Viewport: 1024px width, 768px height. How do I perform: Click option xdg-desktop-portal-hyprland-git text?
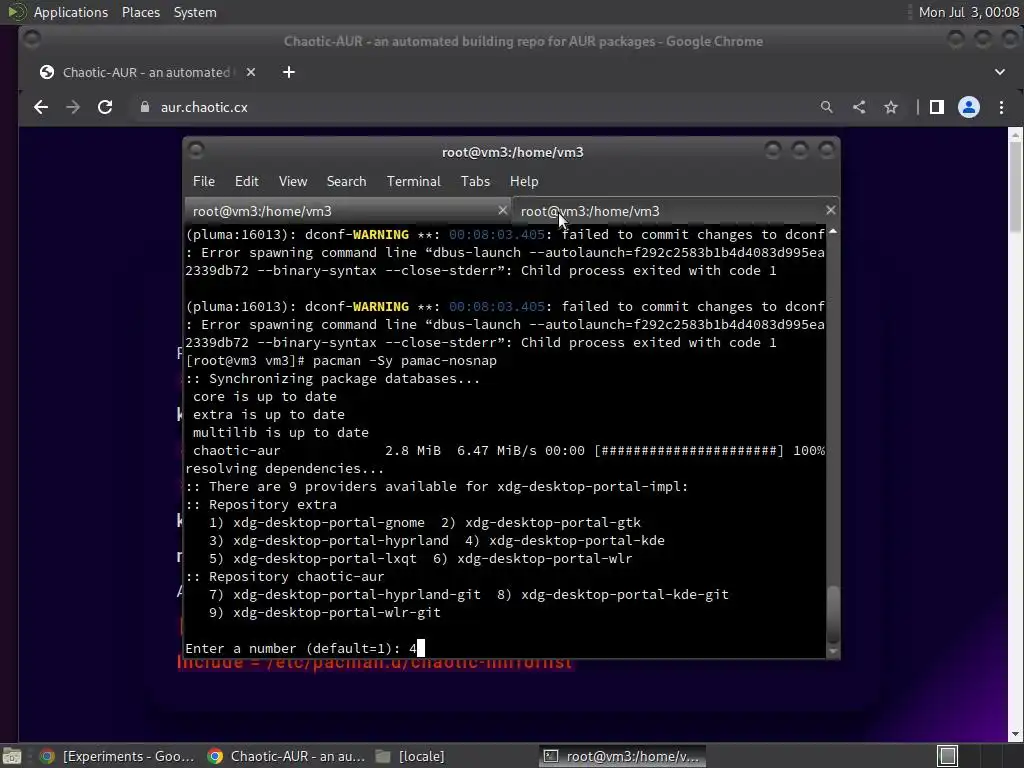tap(357, 594)
